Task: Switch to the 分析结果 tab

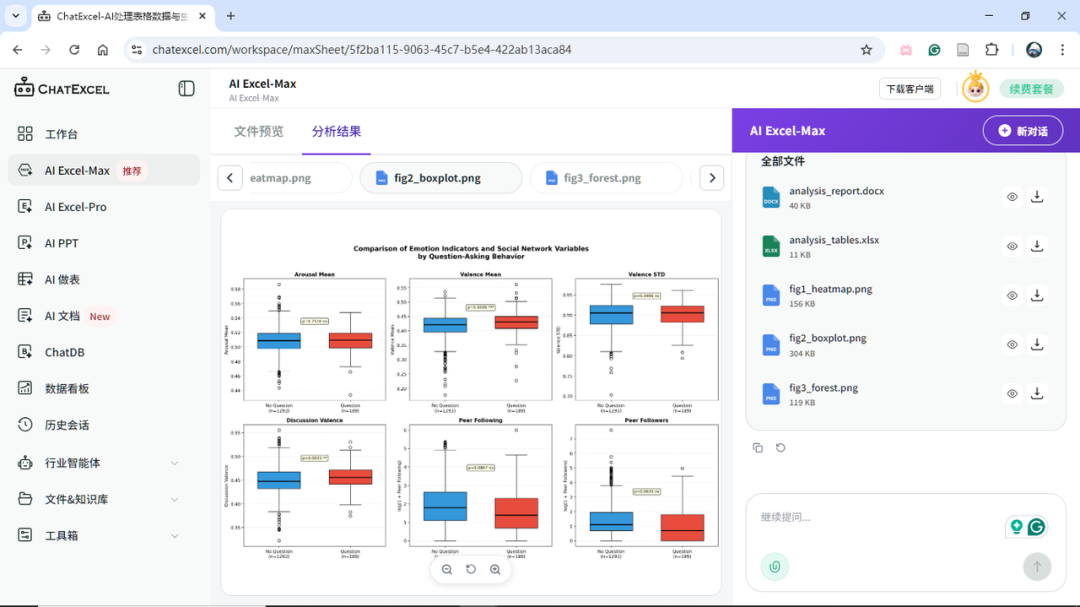Action: [x=336, y=131]
